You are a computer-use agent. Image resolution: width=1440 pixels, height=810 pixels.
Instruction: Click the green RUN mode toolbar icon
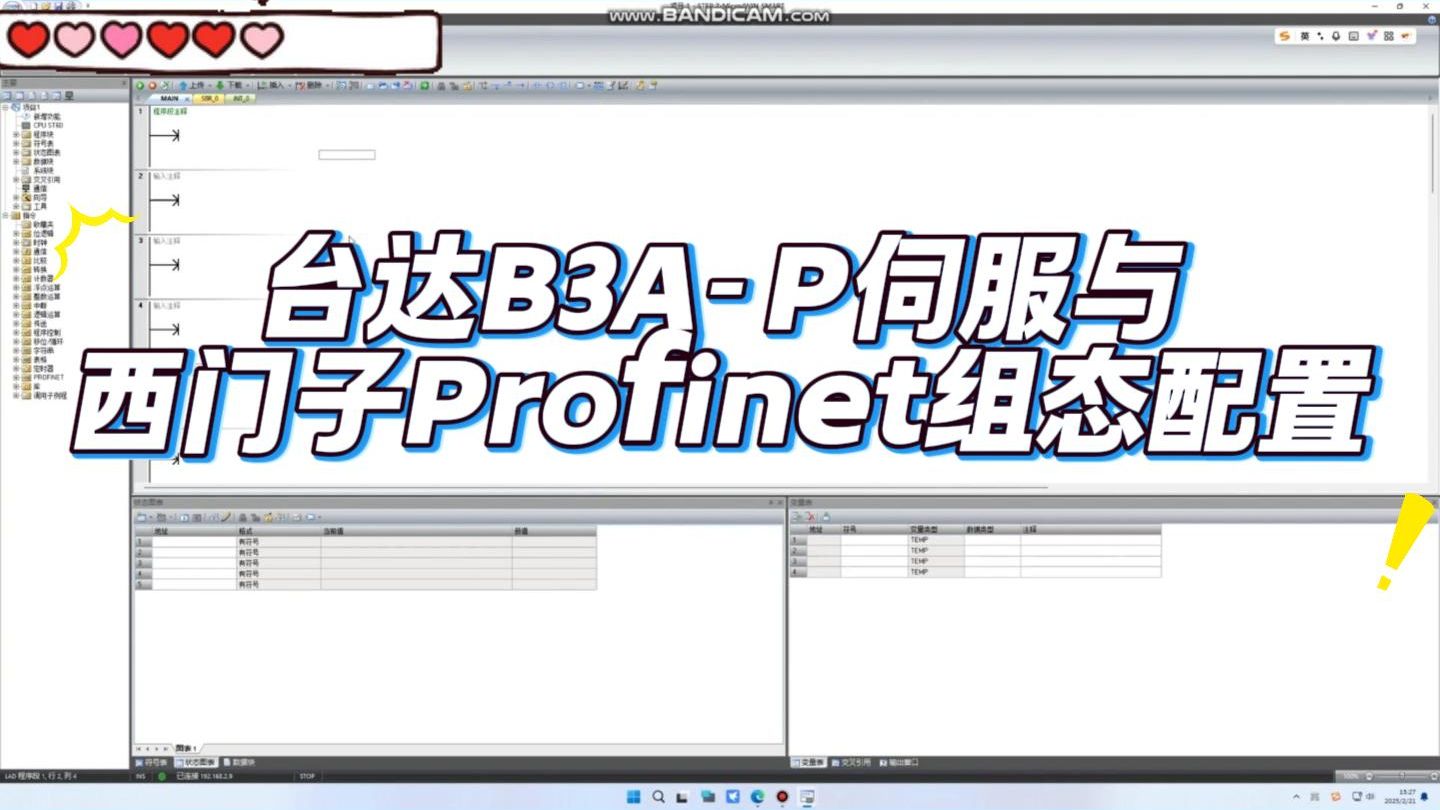coord(137,85)
